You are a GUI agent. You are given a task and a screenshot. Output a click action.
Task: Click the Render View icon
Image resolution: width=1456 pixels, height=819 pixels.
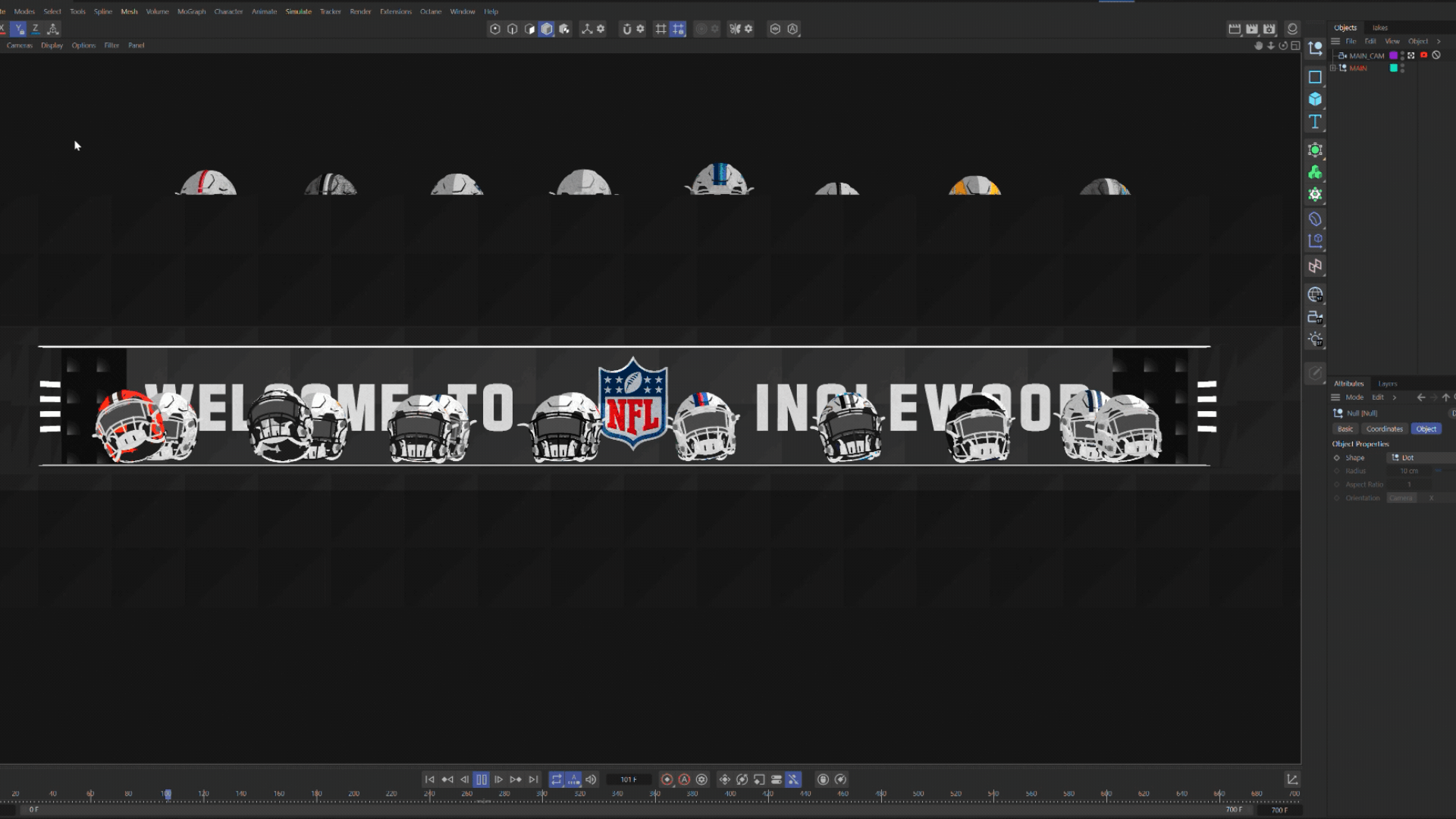pyautogui.click(x=1235, y=29)
